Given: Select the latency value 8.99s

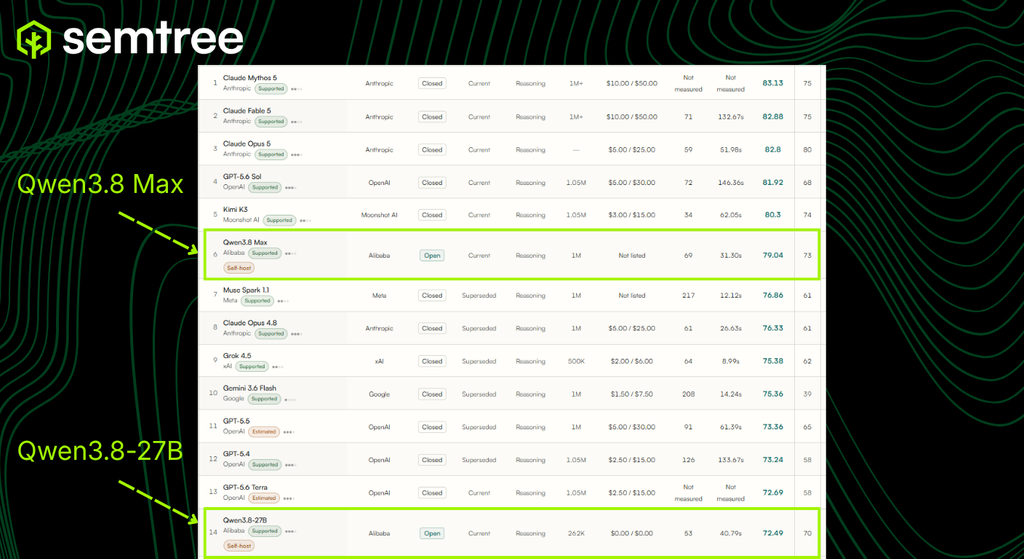Looking at the screenshot, I should click(730, 361).
